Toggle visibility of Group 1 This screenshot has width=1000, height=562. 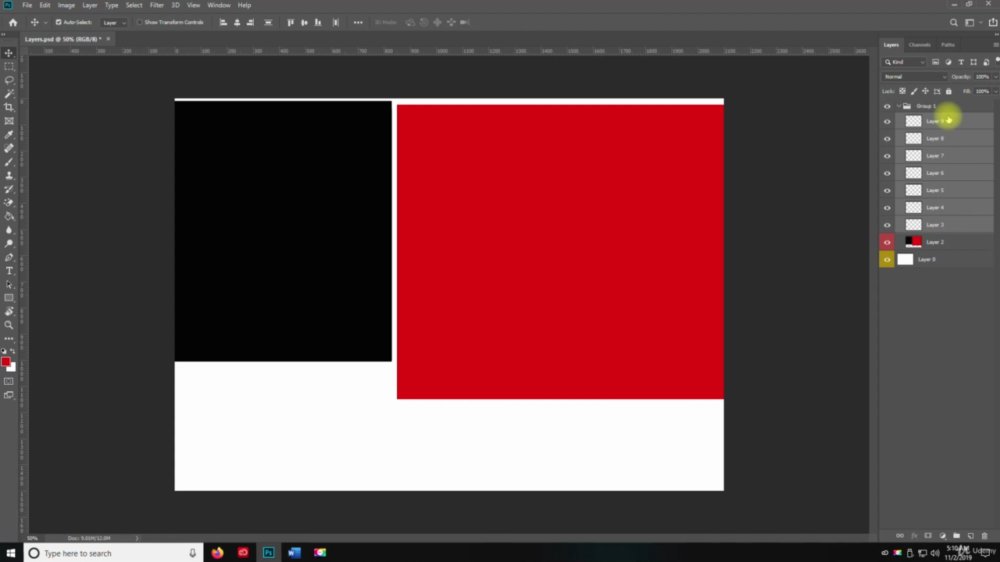[887, 107]
